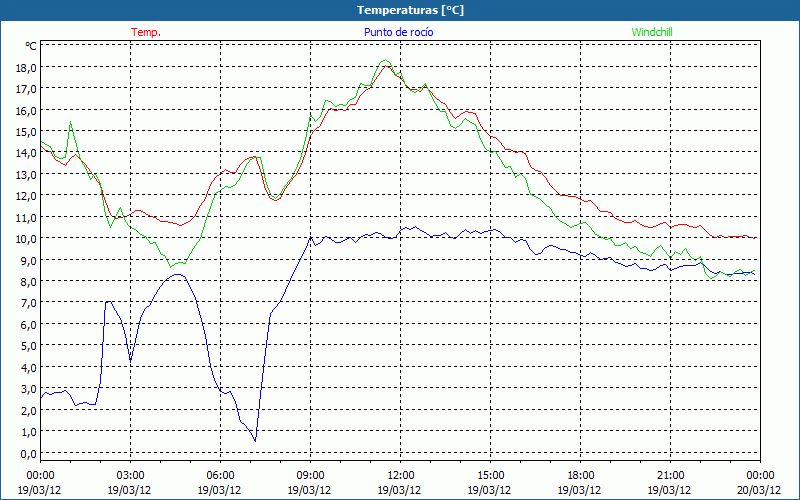The width and height of the screenshot is (800, 500).
Task: Click the 4,0 y-axis value
Action: tap(29, 367)
